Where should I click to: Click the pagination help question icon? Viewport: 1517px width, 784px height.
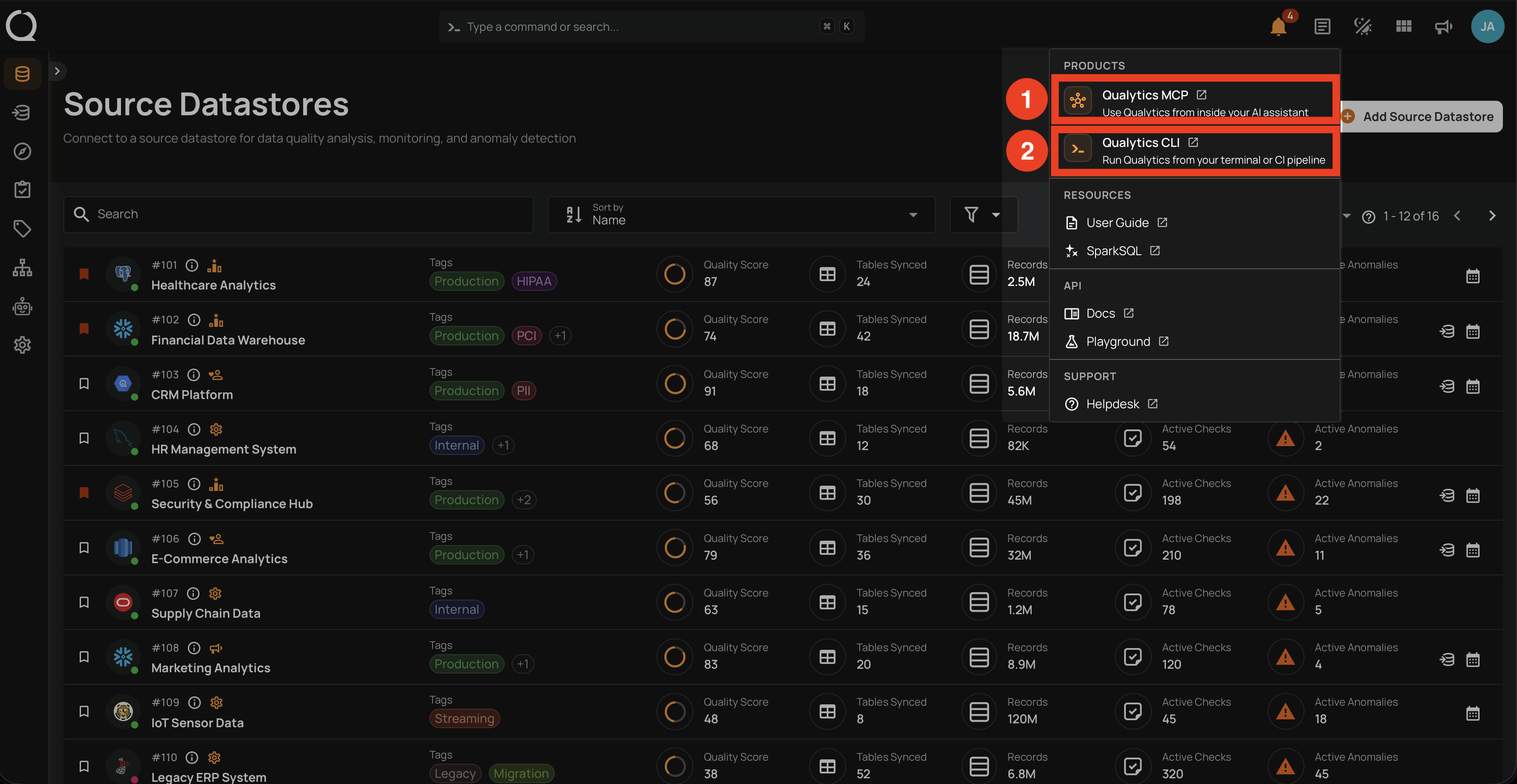pyautogui.click(x=1368, y=217)
